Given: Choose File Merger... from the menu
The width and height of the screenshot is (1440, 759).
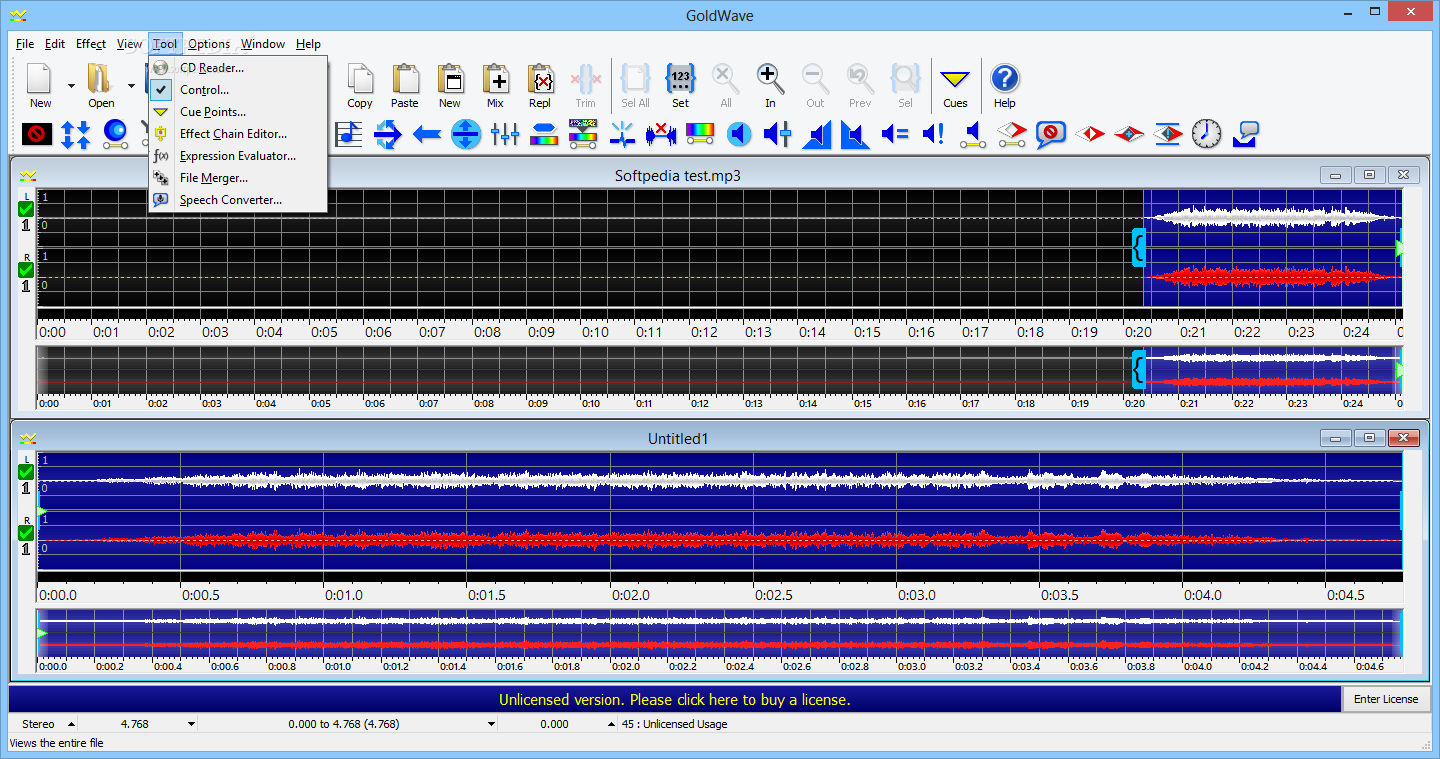Looking at the screenshot, I should 238,178.
